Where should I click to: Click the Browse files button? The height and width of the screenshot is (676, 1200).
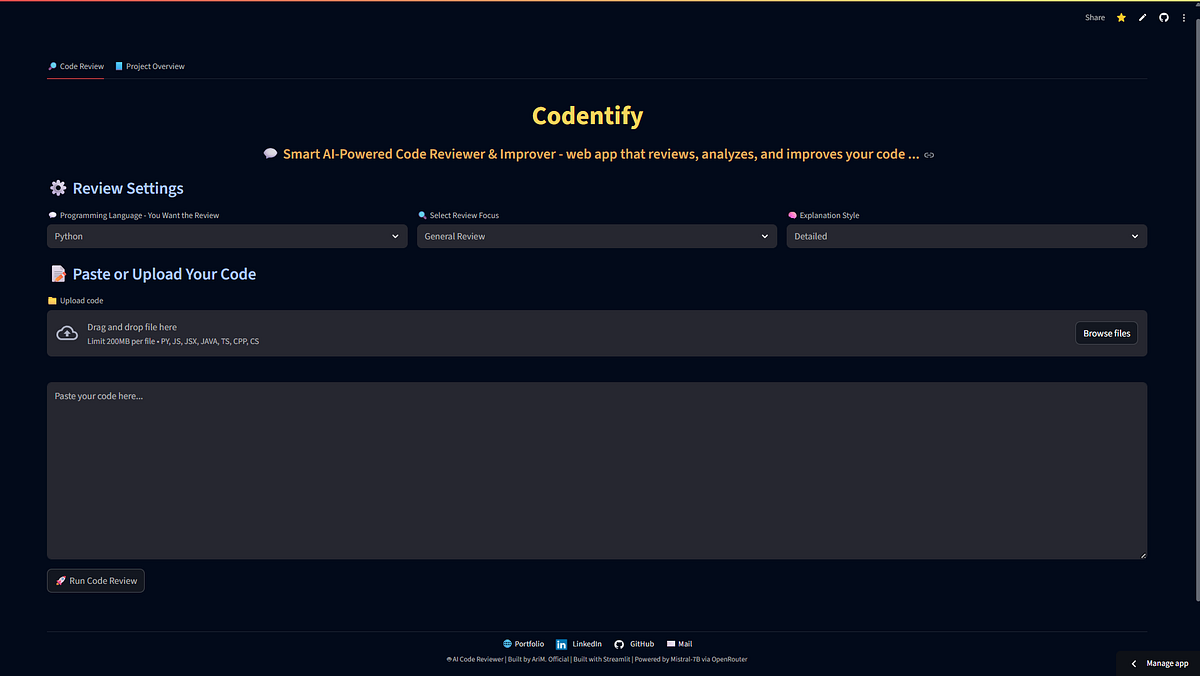tap(1106, 332)
